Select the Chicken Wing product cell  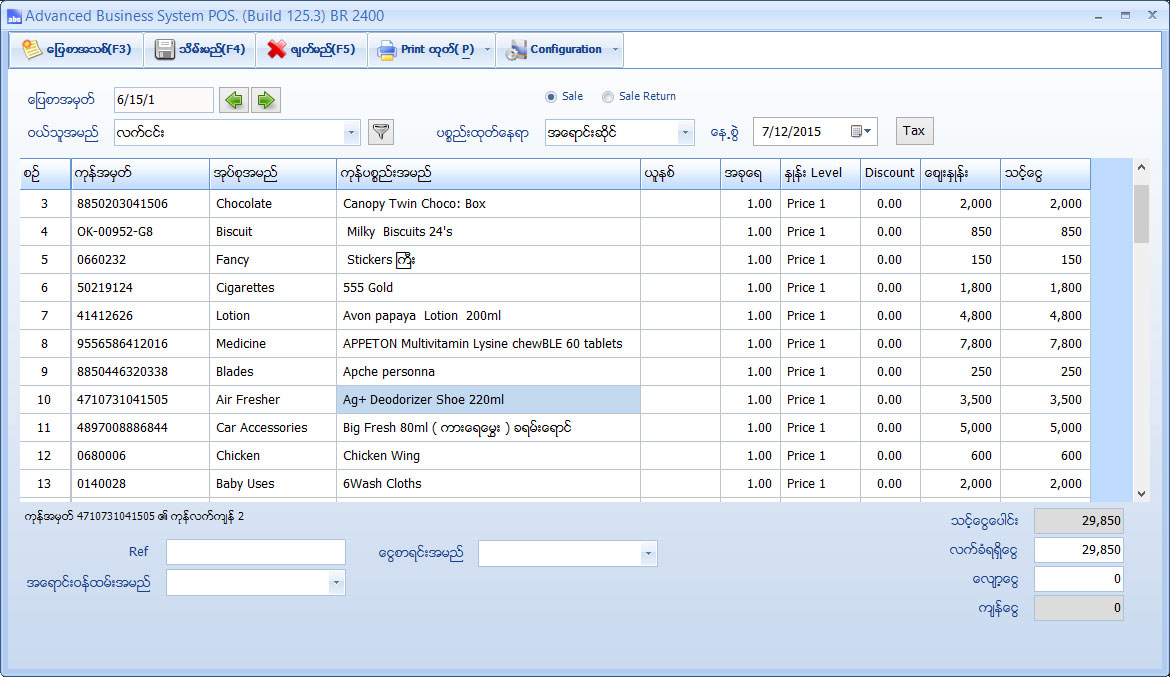coord(489,456)
